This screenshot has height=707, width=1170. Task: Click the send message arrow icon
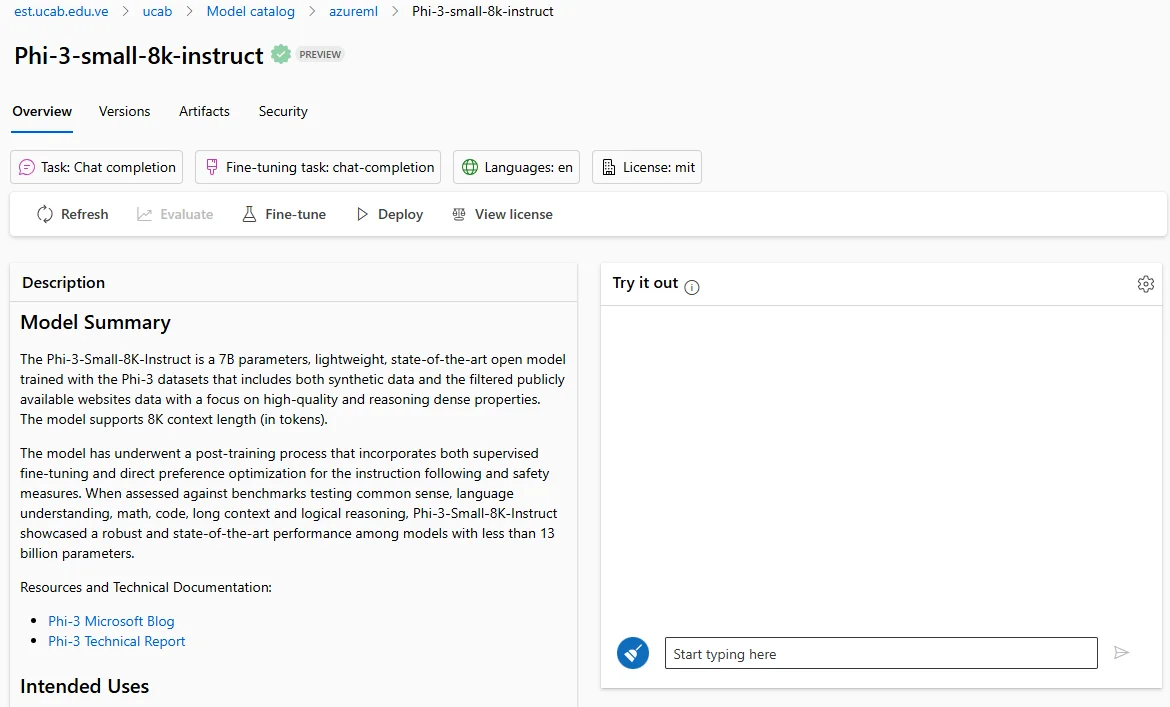[x=1121, y=652]
